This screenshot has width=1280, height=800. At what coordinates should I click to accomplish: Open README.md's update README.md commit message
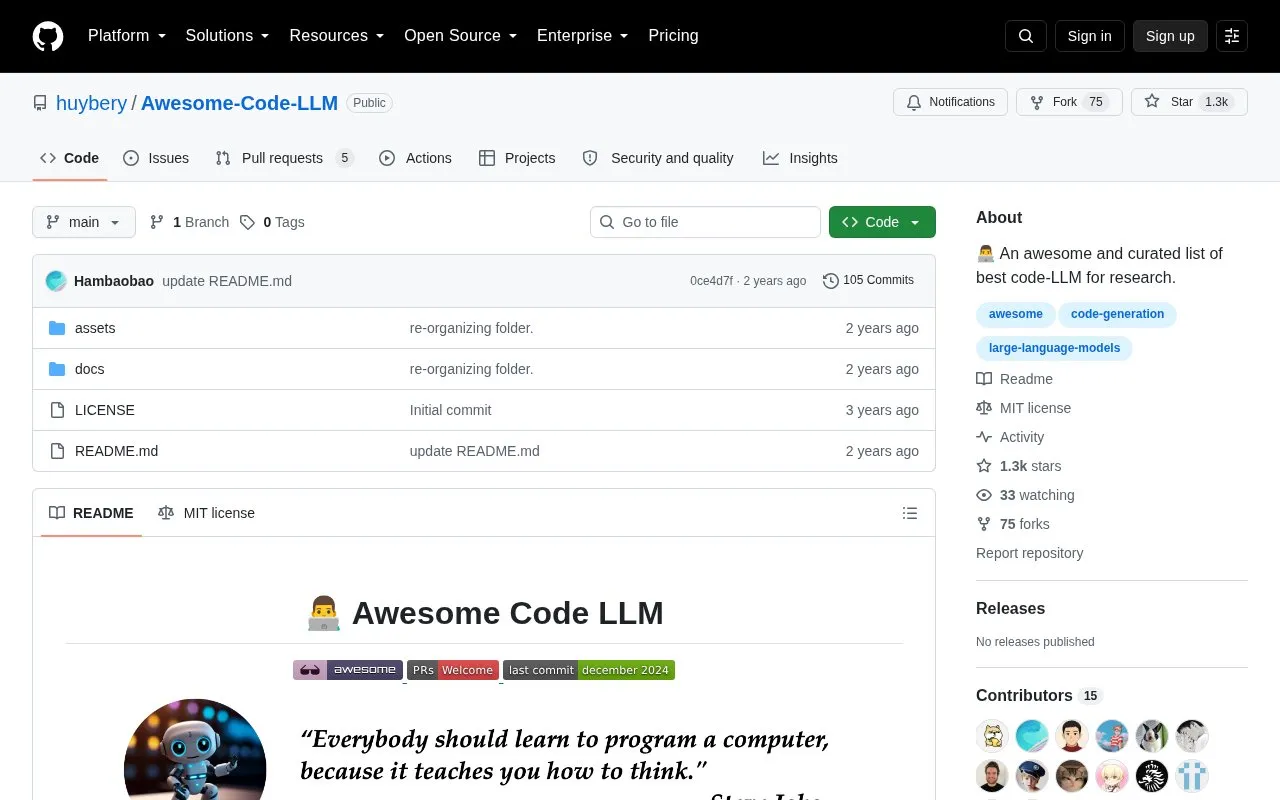pos(474,451)
